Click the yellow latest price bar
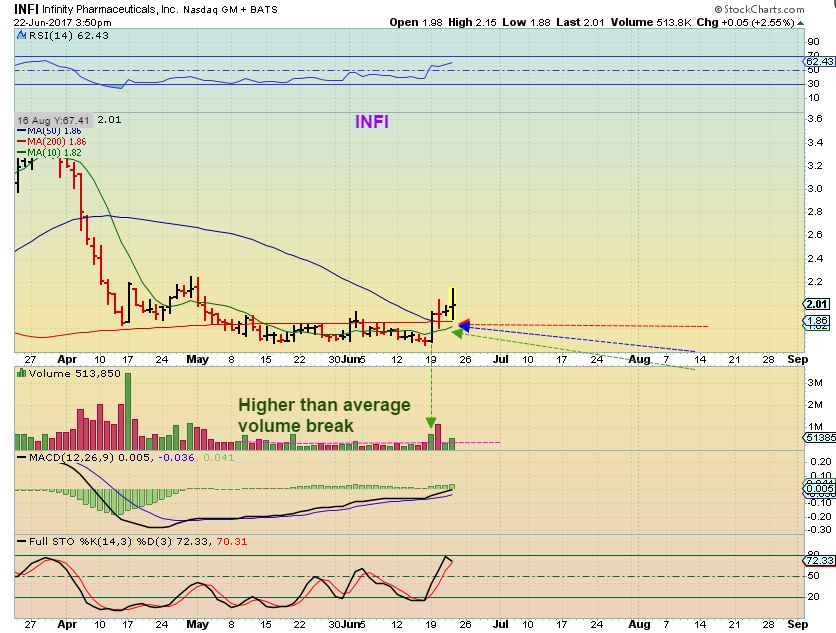Viewport: 836px width, 633px height. [x=453, y=305]
